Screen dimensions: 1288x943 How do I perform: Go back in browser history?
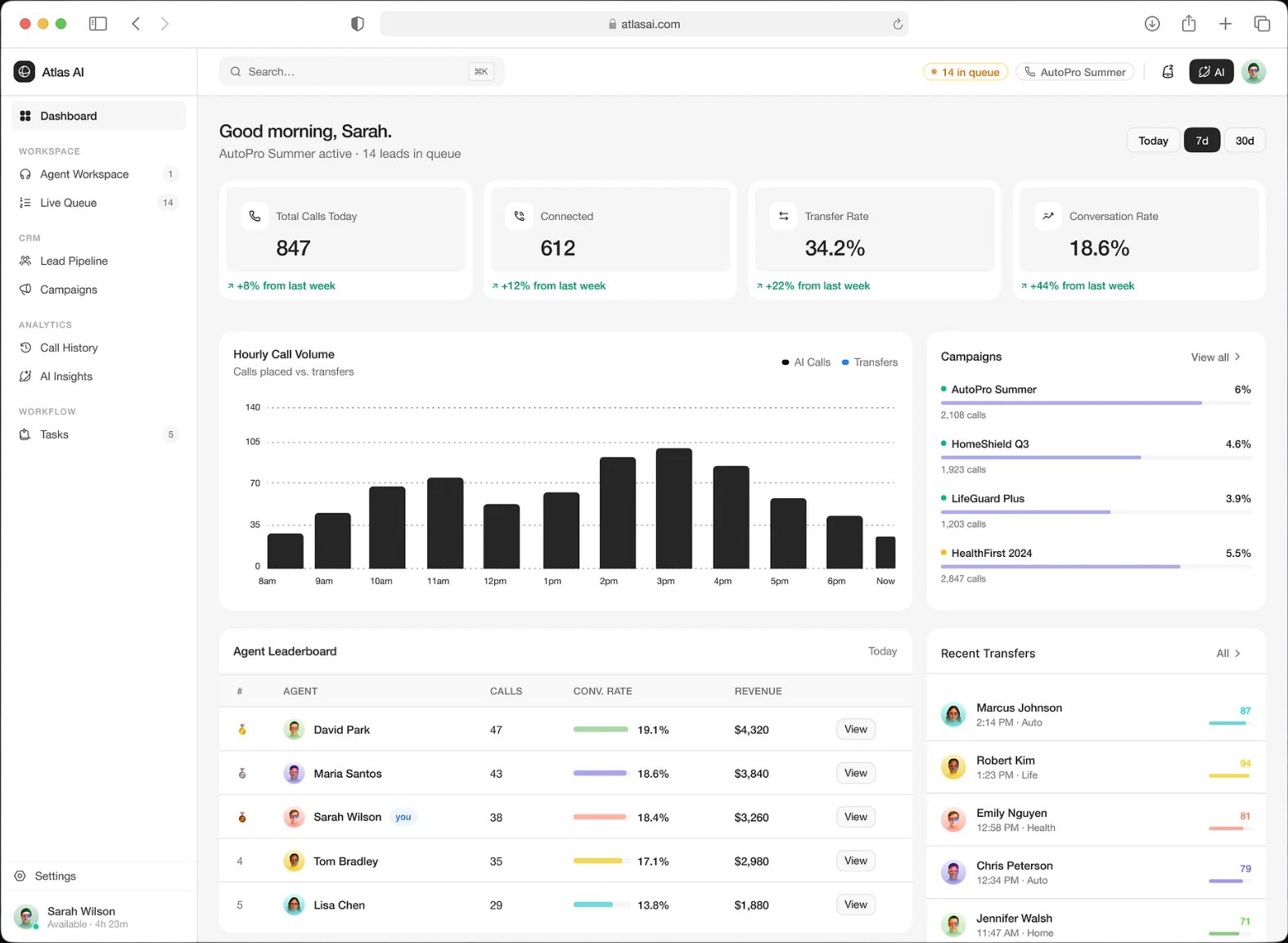(136, 24)
